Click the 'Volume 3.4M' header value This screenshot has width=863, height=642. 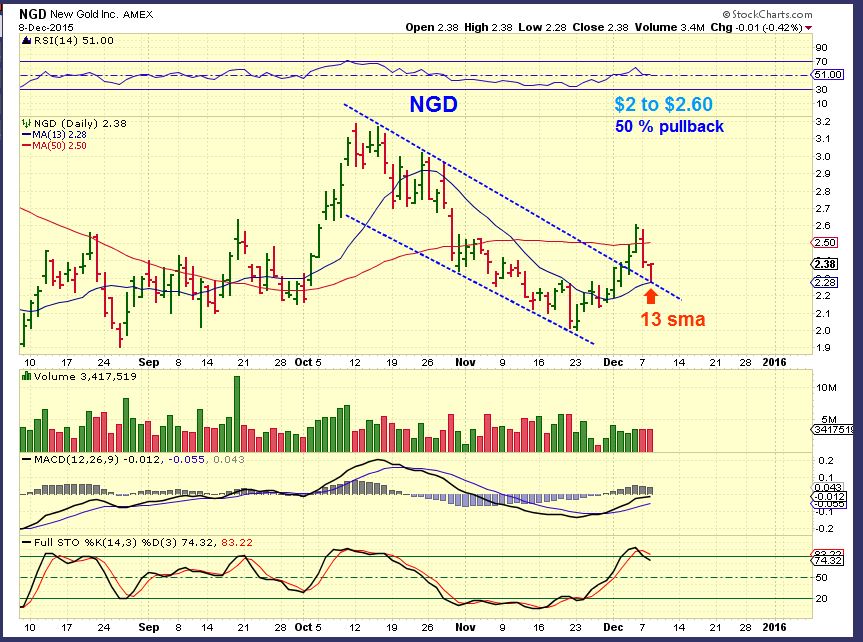click(669, 27)
